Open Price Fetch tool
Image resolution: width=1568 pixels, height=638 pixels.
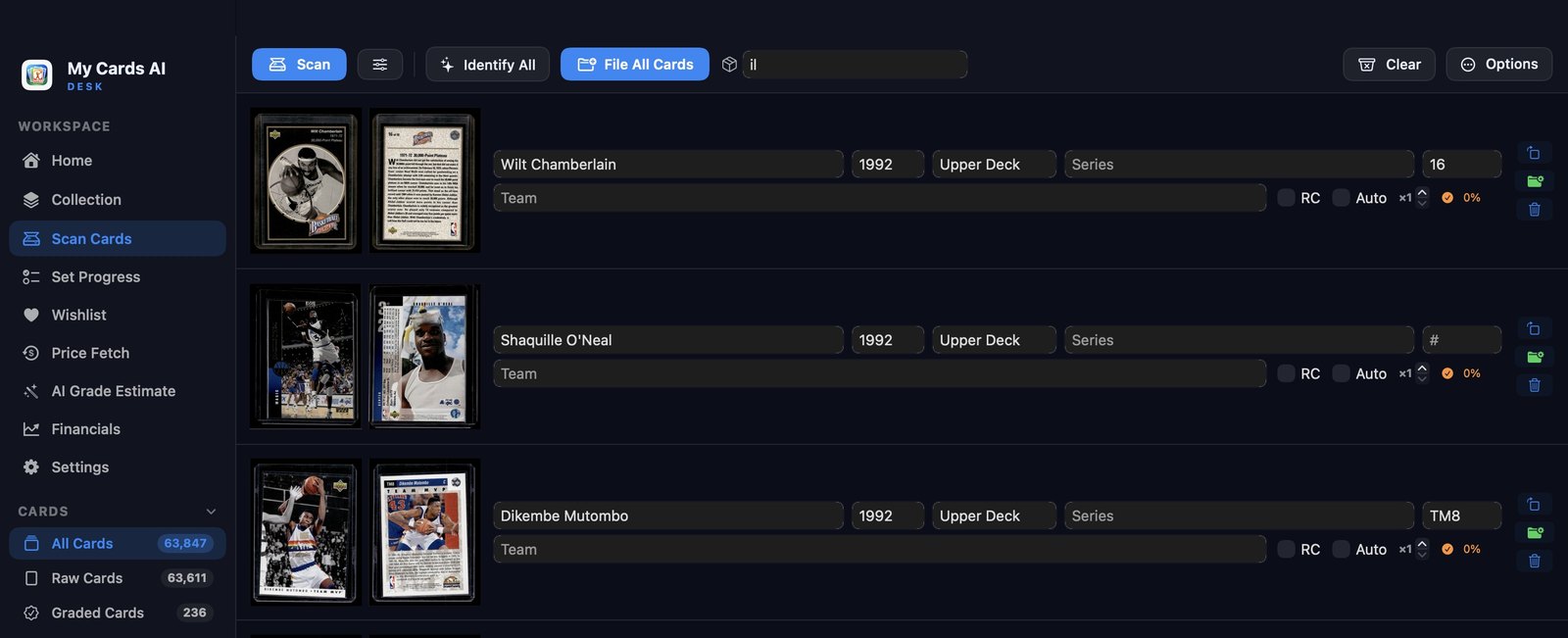point(118,353)
